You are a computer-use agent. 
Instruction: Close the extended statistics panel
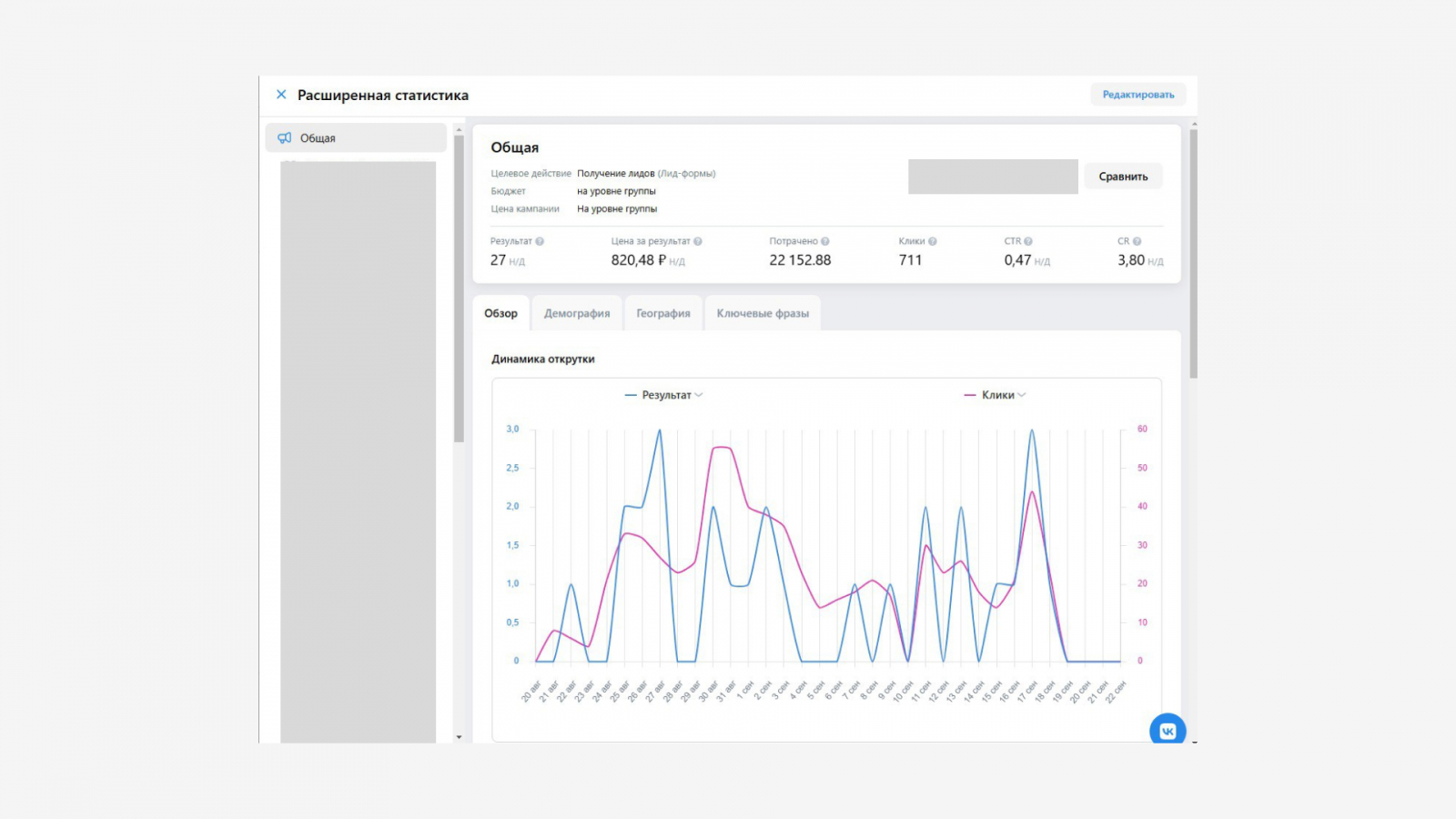[281, 95]
